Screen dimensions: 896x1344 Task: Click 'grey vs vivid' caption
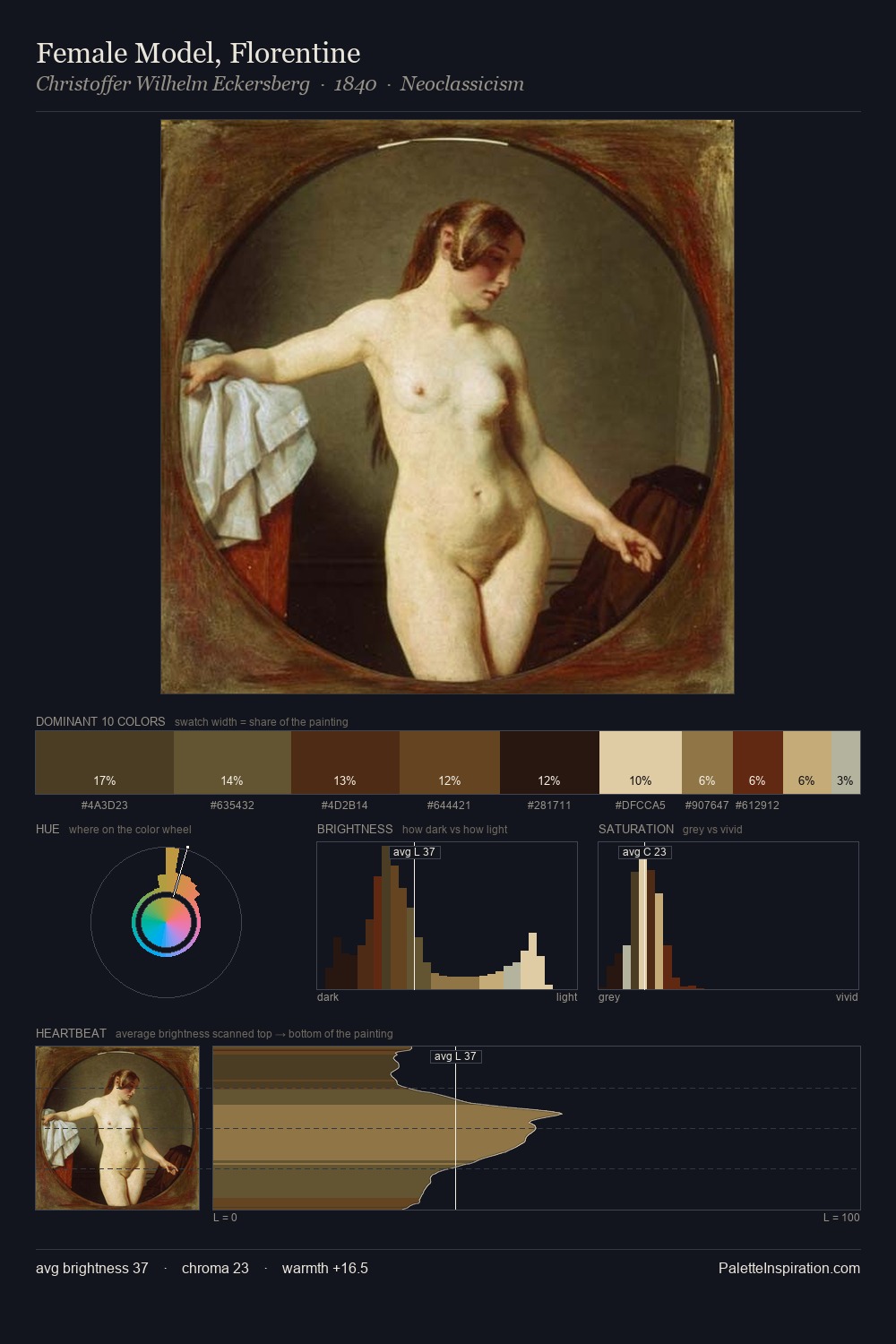point(712,830)
